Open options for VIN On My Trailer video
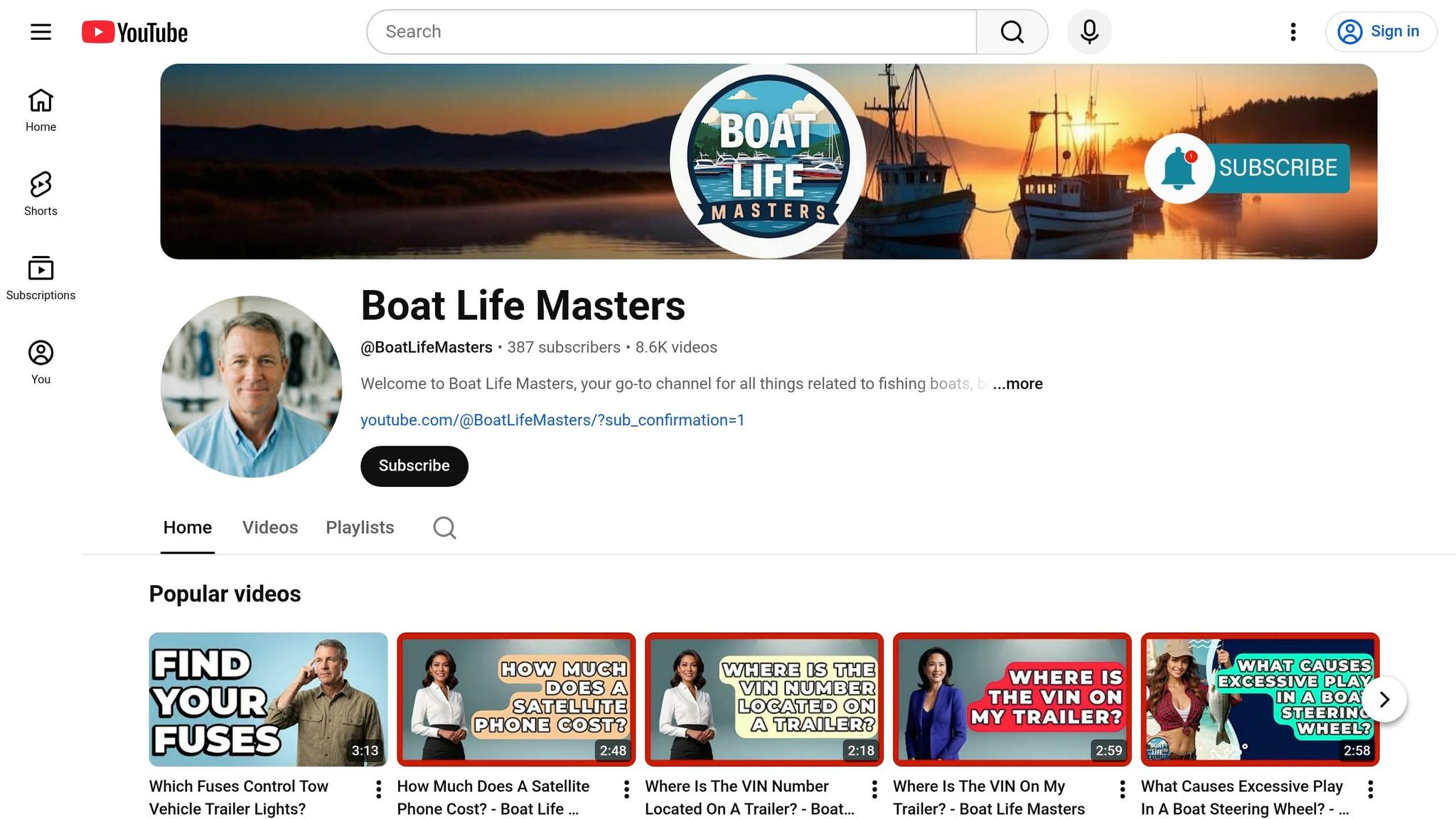This screenshot has height=819, width=1456. tap(1123, 789)
